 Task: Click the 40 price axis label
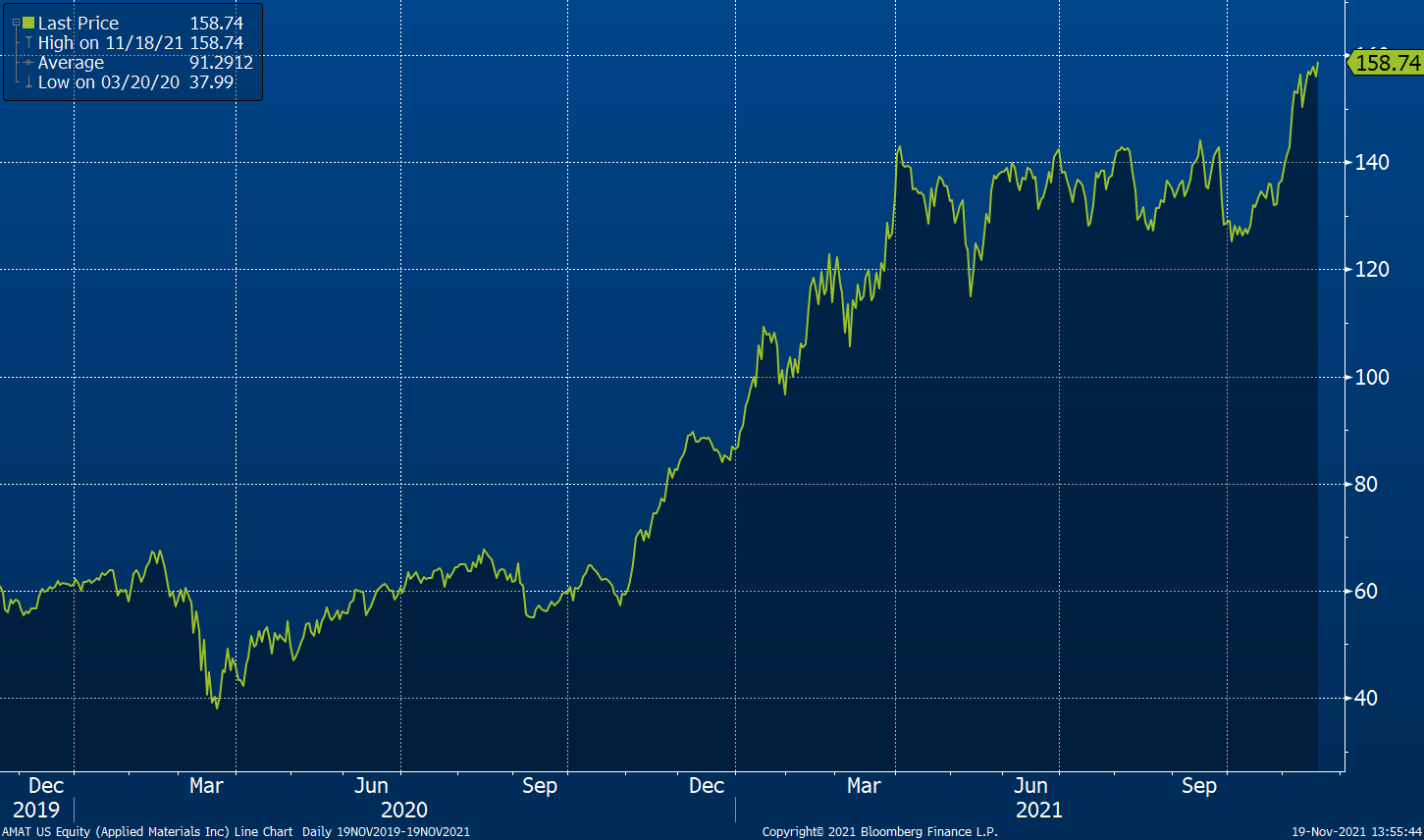[x=1366, y=699]
